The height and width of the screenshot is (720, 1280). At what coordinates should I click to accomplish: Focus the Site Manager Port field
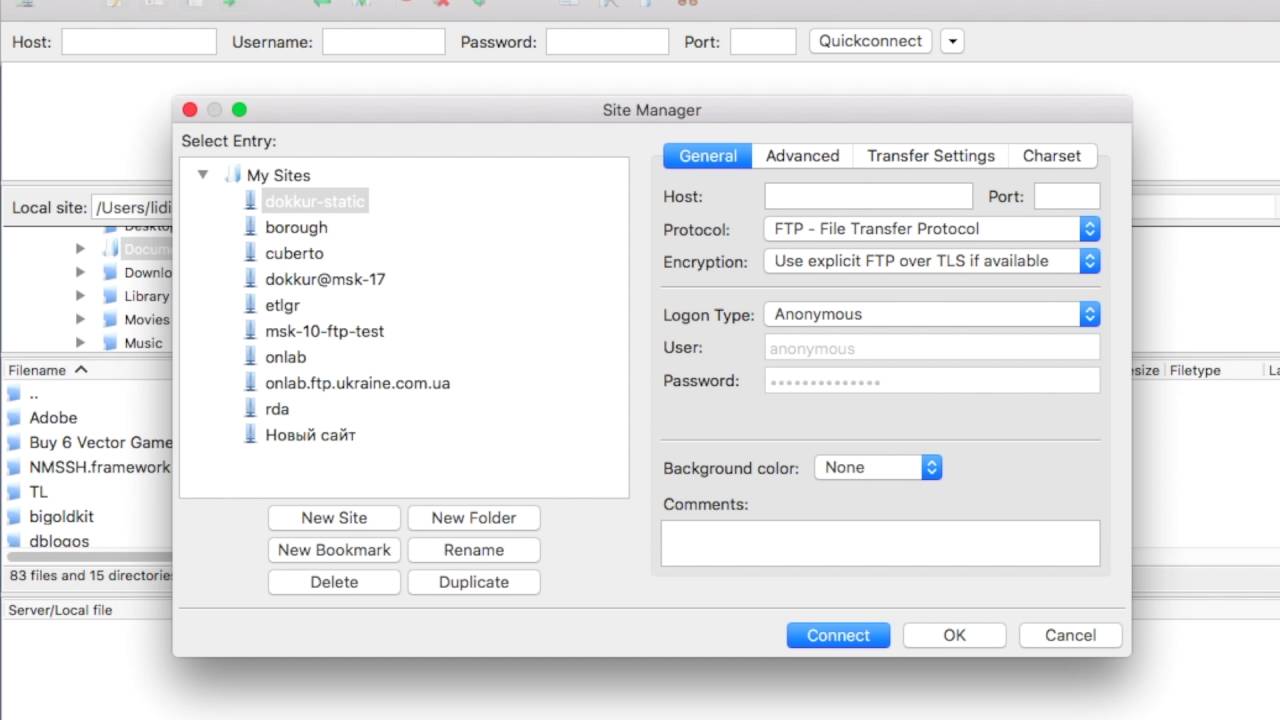pos(1067,196)
